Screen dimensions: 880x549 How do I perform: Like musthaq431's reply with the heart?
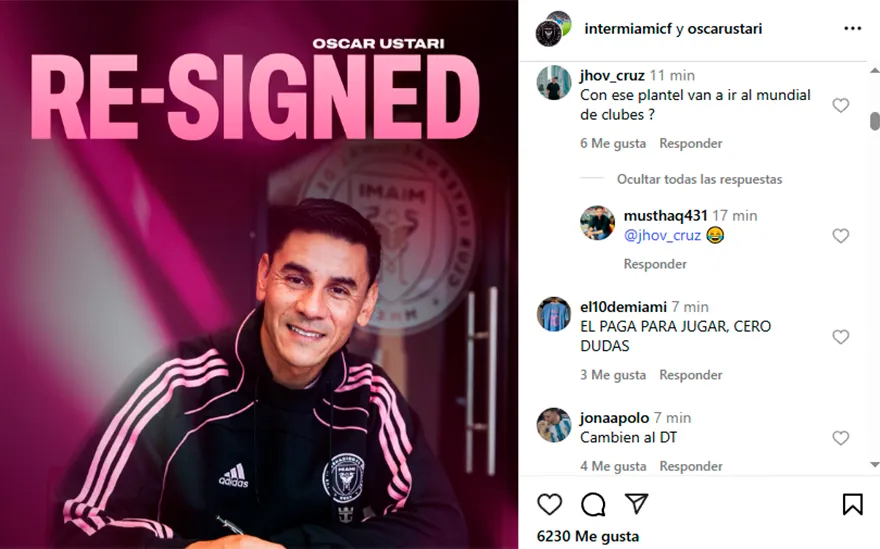(840, 236)
